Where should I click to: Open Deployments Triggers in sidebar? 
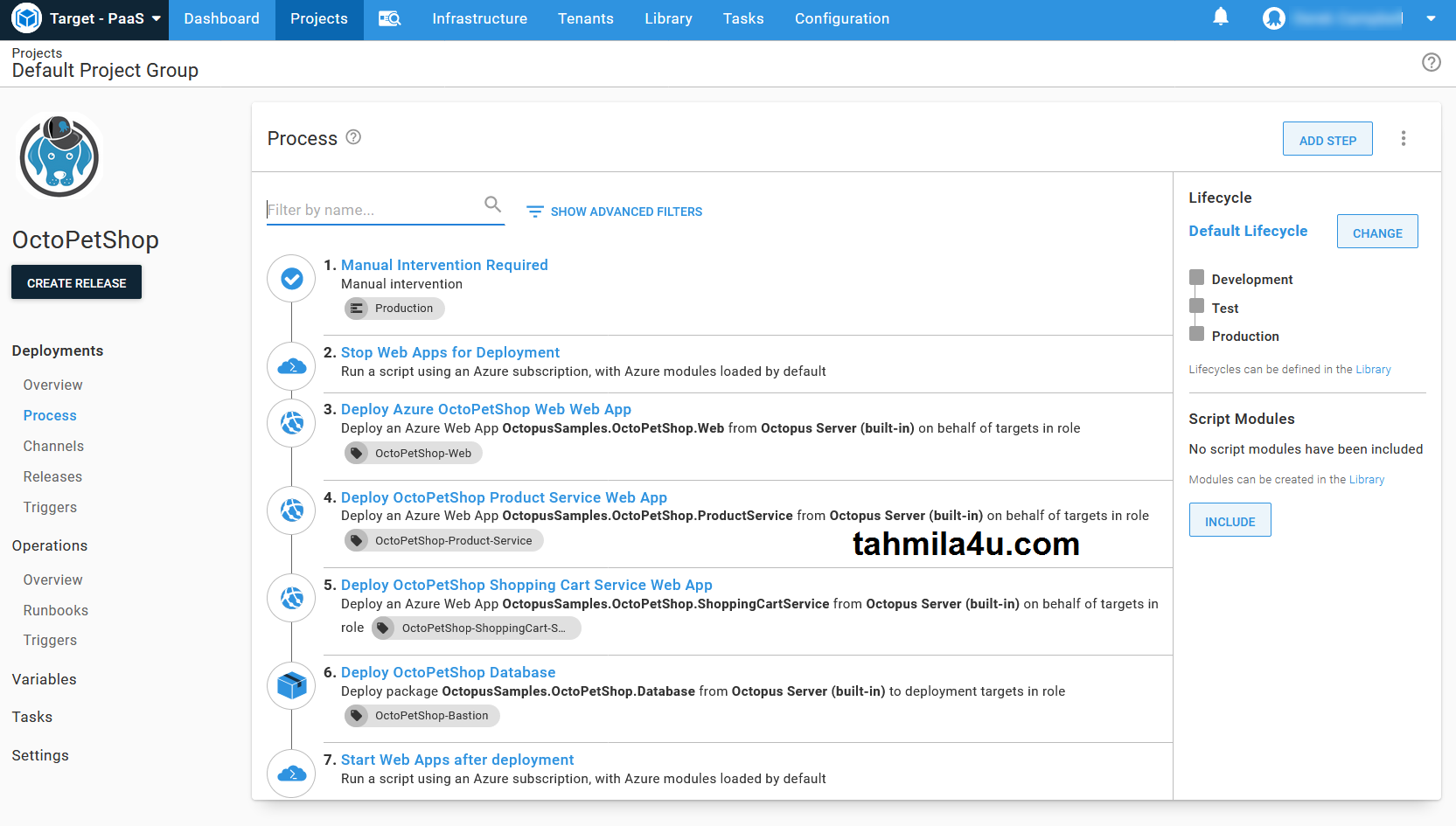[50, 507]
